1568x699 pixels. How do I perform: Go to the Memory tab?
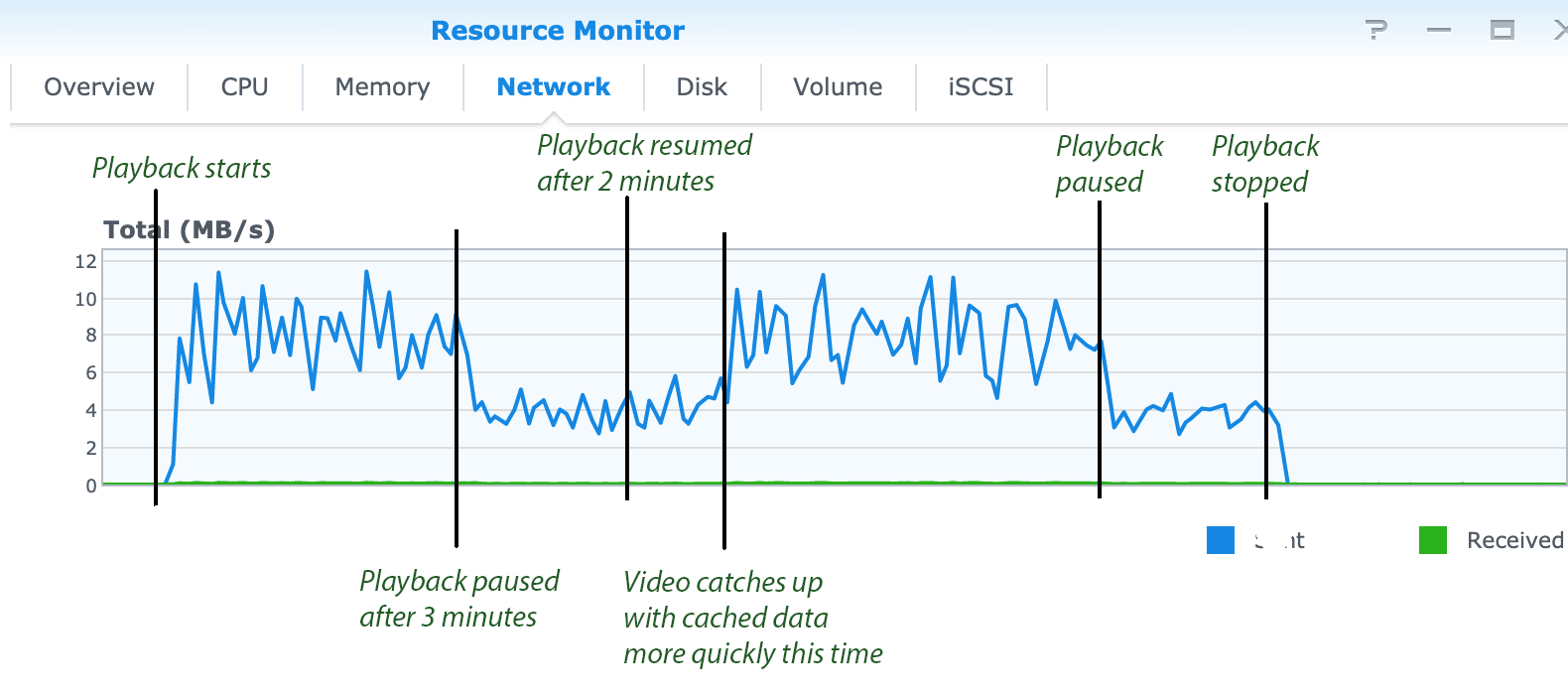(x=382, y=87)
